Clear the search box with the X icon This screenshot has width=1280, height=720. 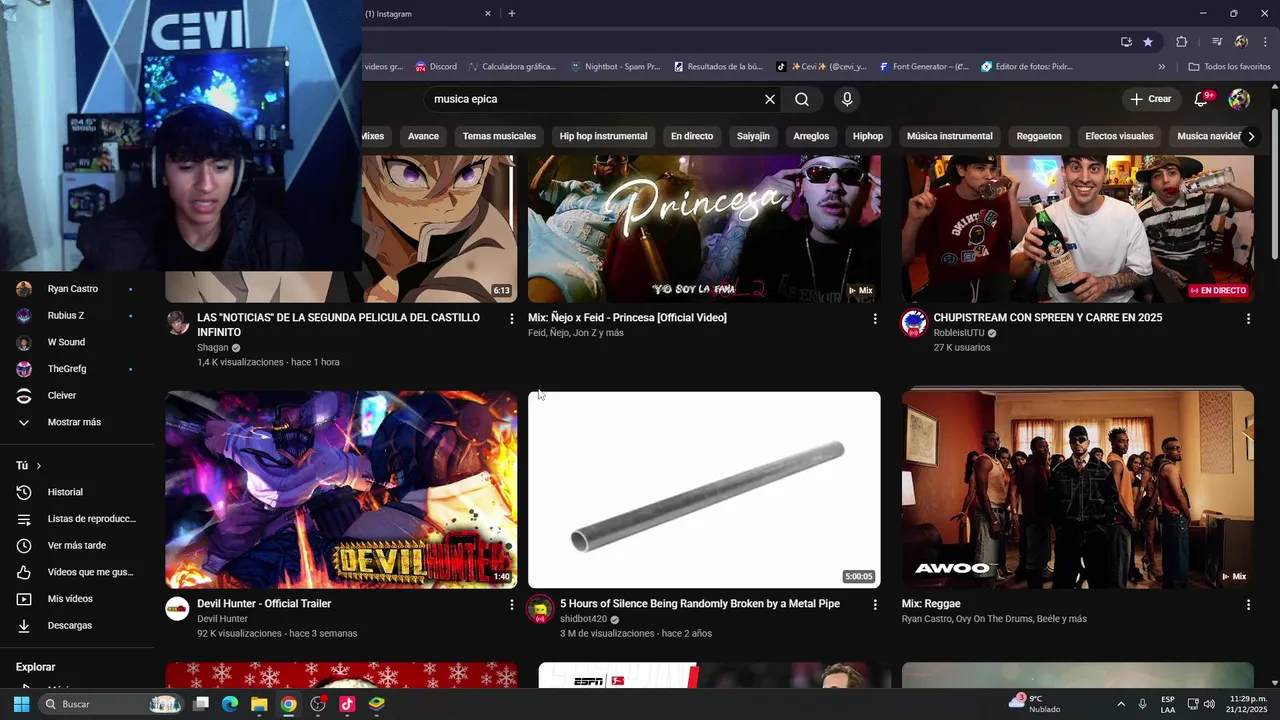click(x=770, y=99)
